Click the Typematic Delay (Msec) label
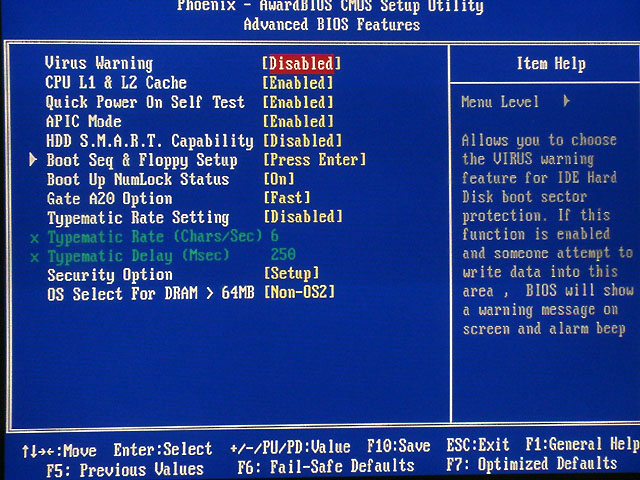This screenshot has width=640, height=480. click(139, 256)
